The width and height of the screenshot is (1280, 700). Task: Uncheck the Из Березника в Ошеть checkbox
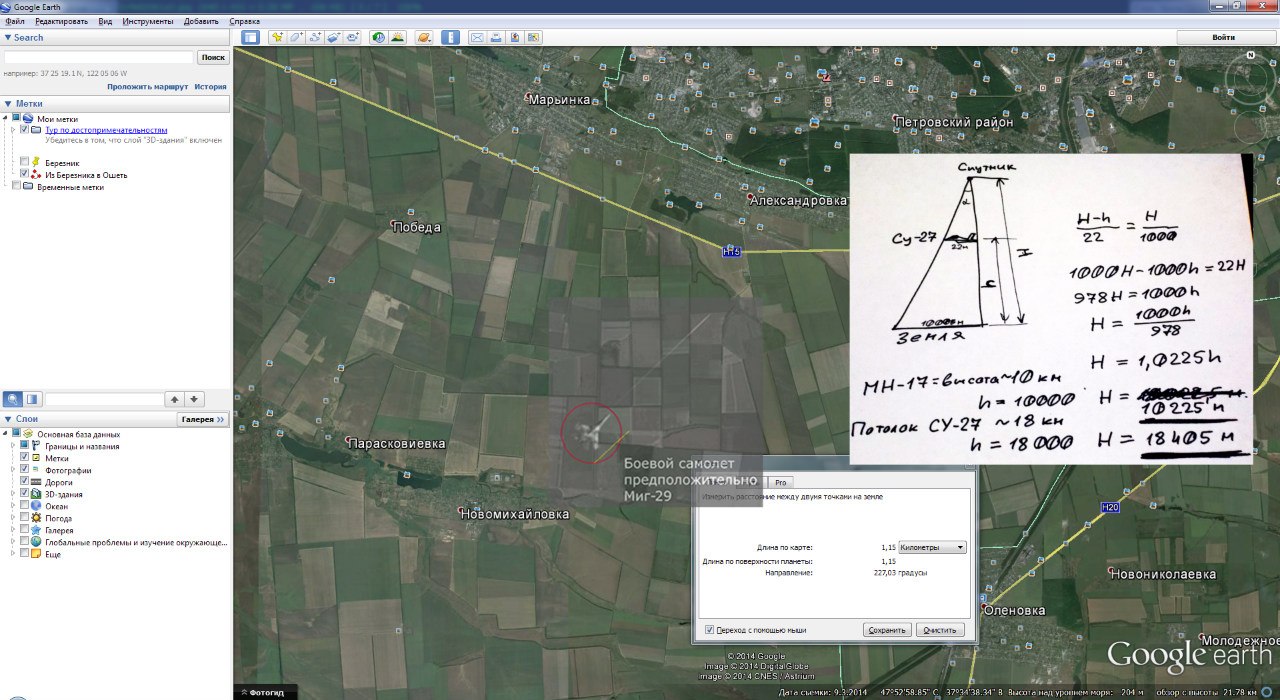(x=25, y=174)
